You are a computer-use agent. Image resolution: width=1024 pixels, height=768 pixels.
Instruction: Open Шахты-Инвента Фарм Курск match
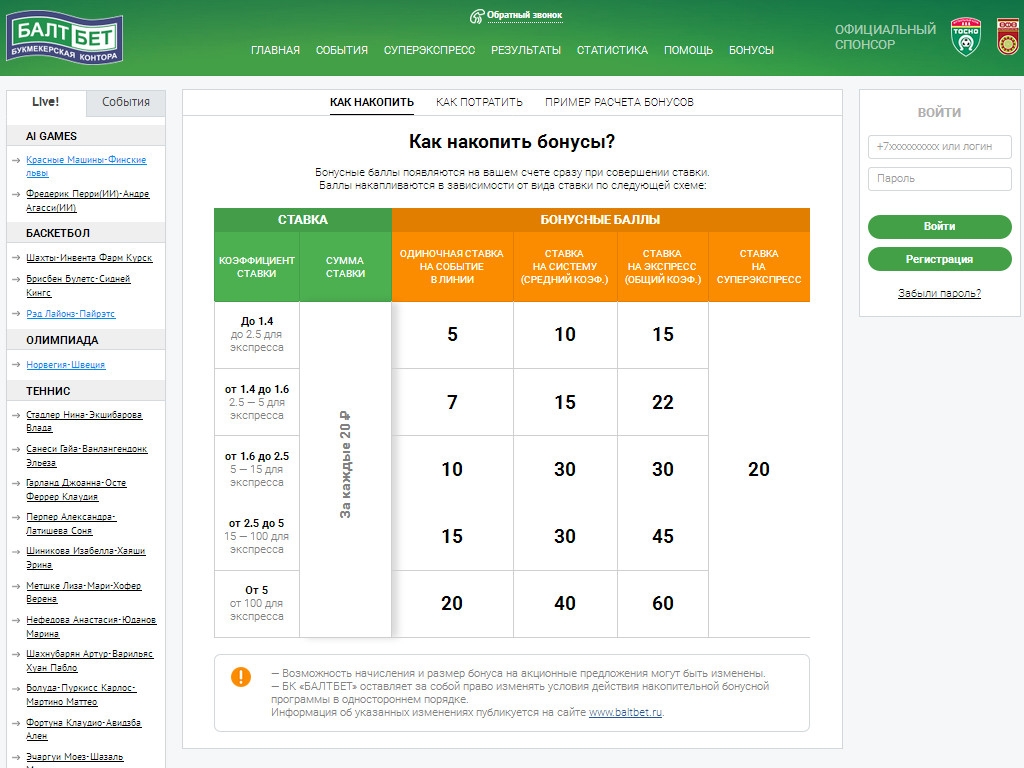pos(89,258)
